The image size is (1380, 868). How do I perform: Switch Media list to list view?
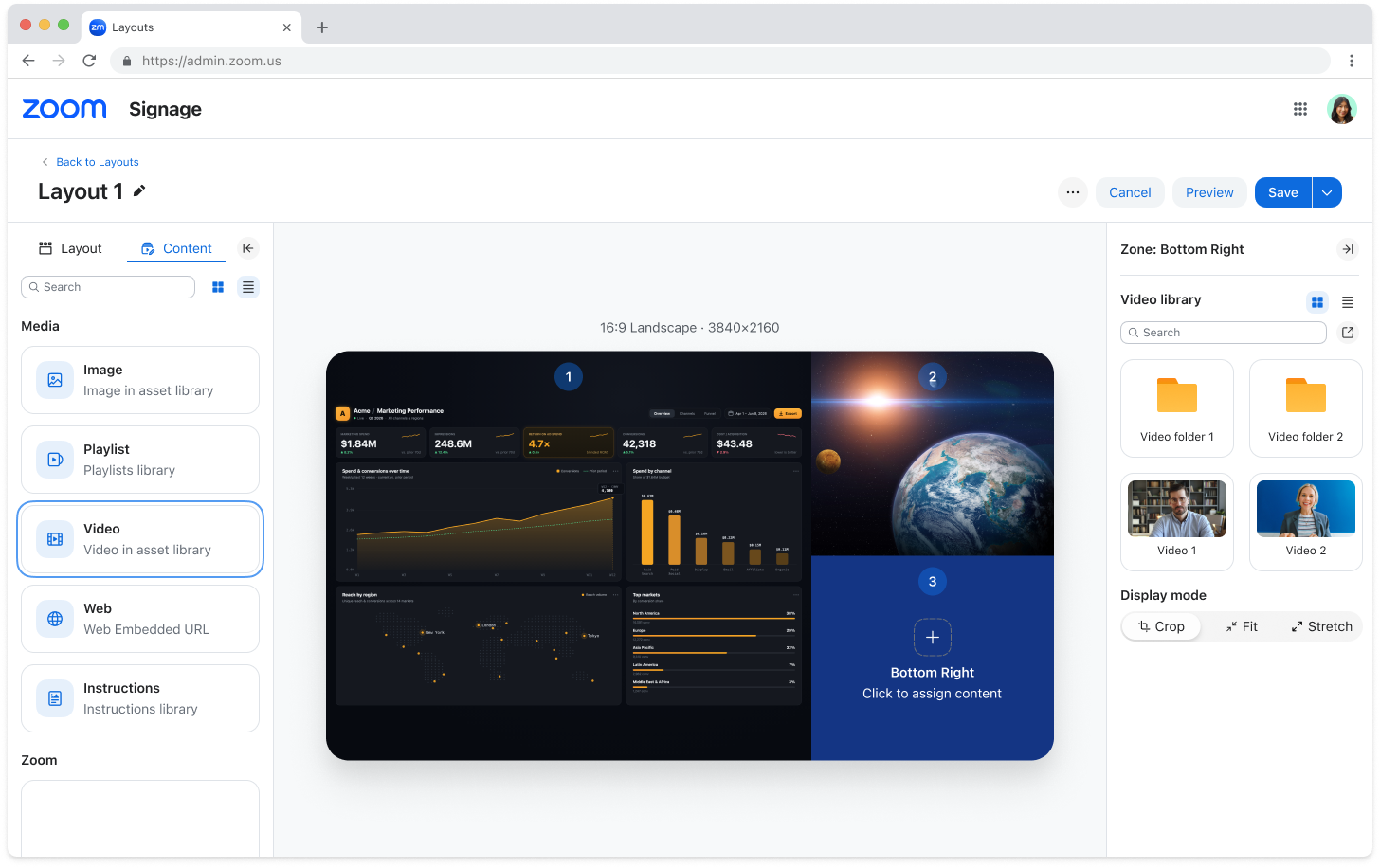coord(248,287)
